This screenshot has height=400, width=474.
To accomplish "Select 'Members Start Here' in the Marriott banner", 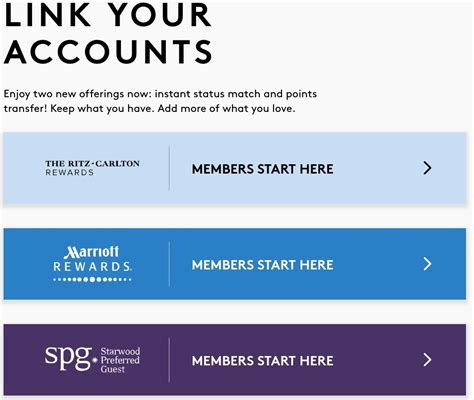I will [x=262, y=265].
